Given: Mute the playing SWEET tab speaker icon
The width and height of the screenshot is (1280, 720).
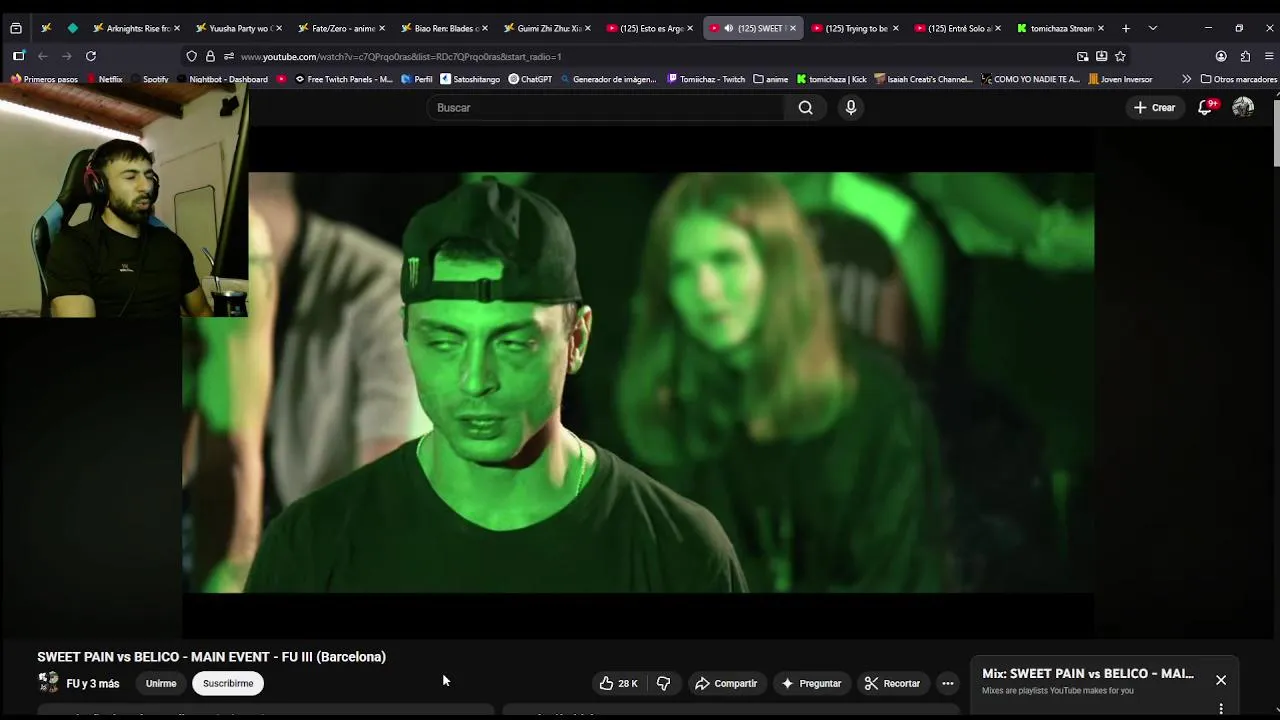Looking at the screenshot, I should click(728, 28).
